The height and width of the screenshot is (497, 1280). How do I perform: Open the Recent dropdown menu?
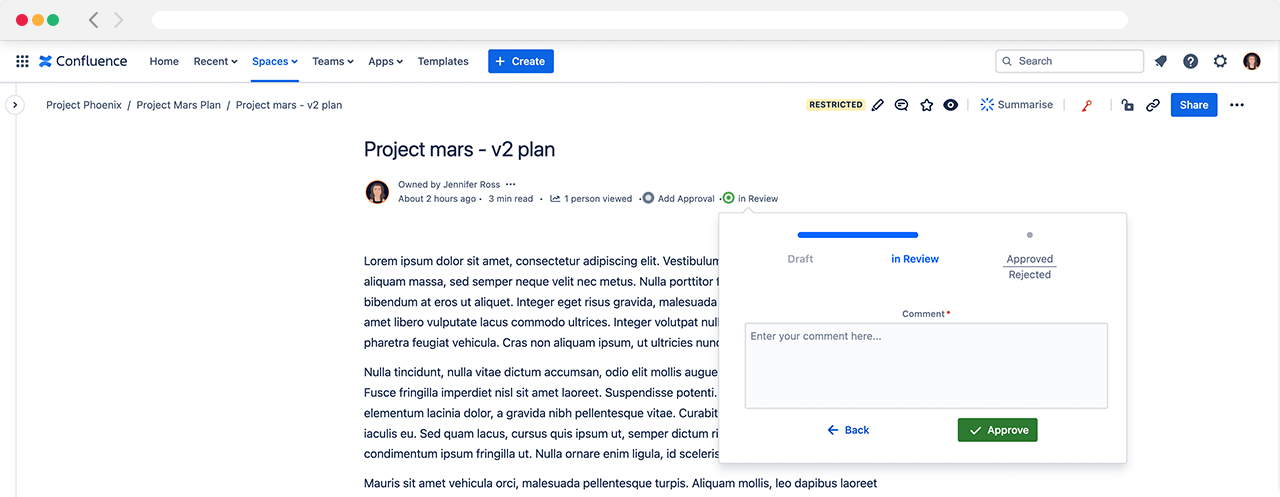coord(215,61)
